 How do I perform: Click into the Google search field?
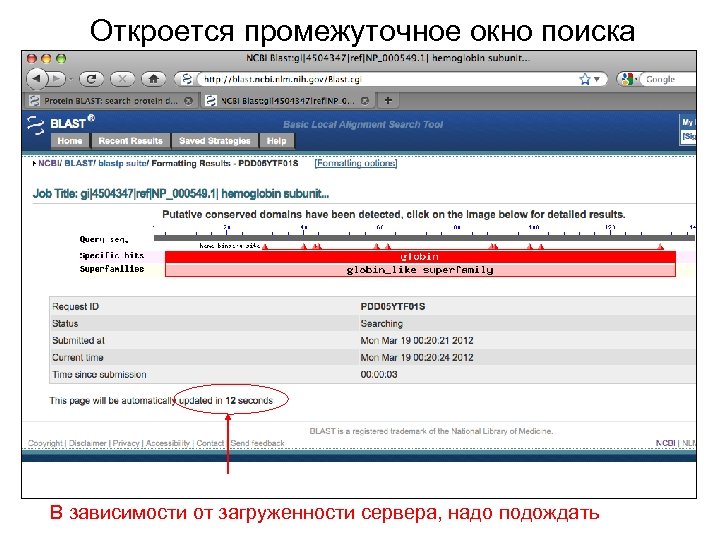click(x=669, y=79)
